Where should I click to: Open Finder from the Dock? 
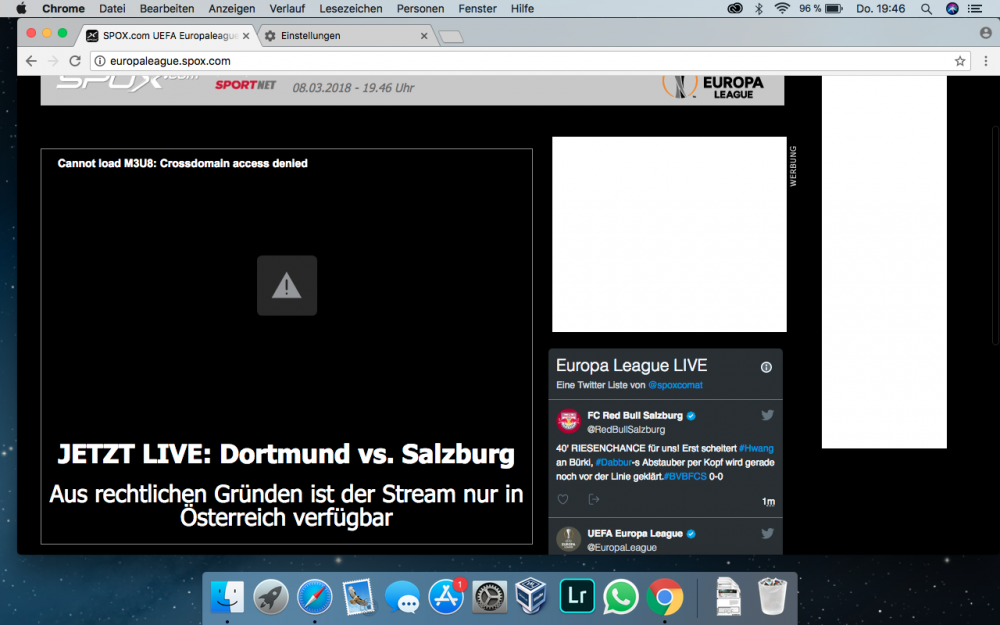[x=227, y=598]
